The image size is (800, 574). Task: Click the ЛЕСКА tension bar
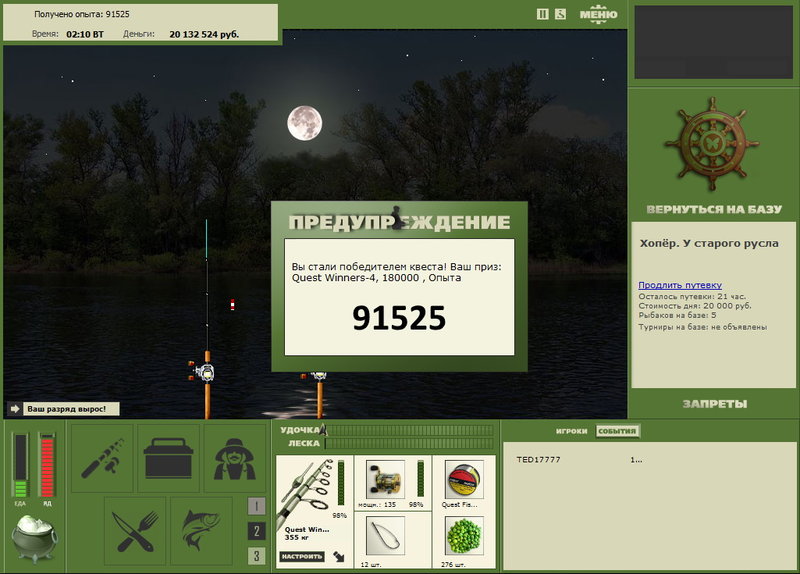[x=411, y=443]
